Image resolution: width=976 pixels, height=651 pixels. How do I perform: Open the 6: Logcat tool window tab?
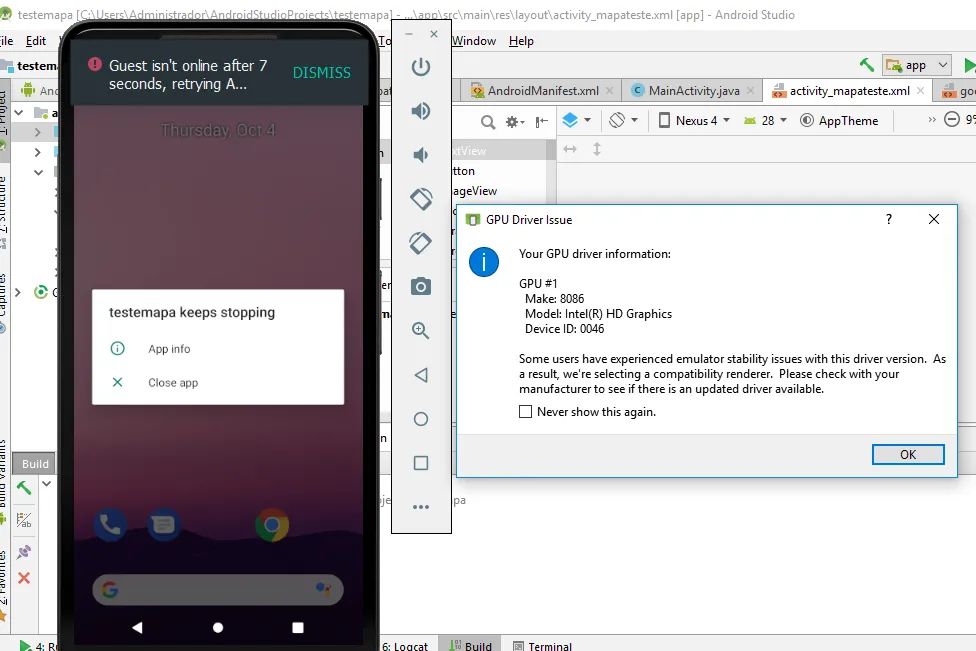pos(405,646)
